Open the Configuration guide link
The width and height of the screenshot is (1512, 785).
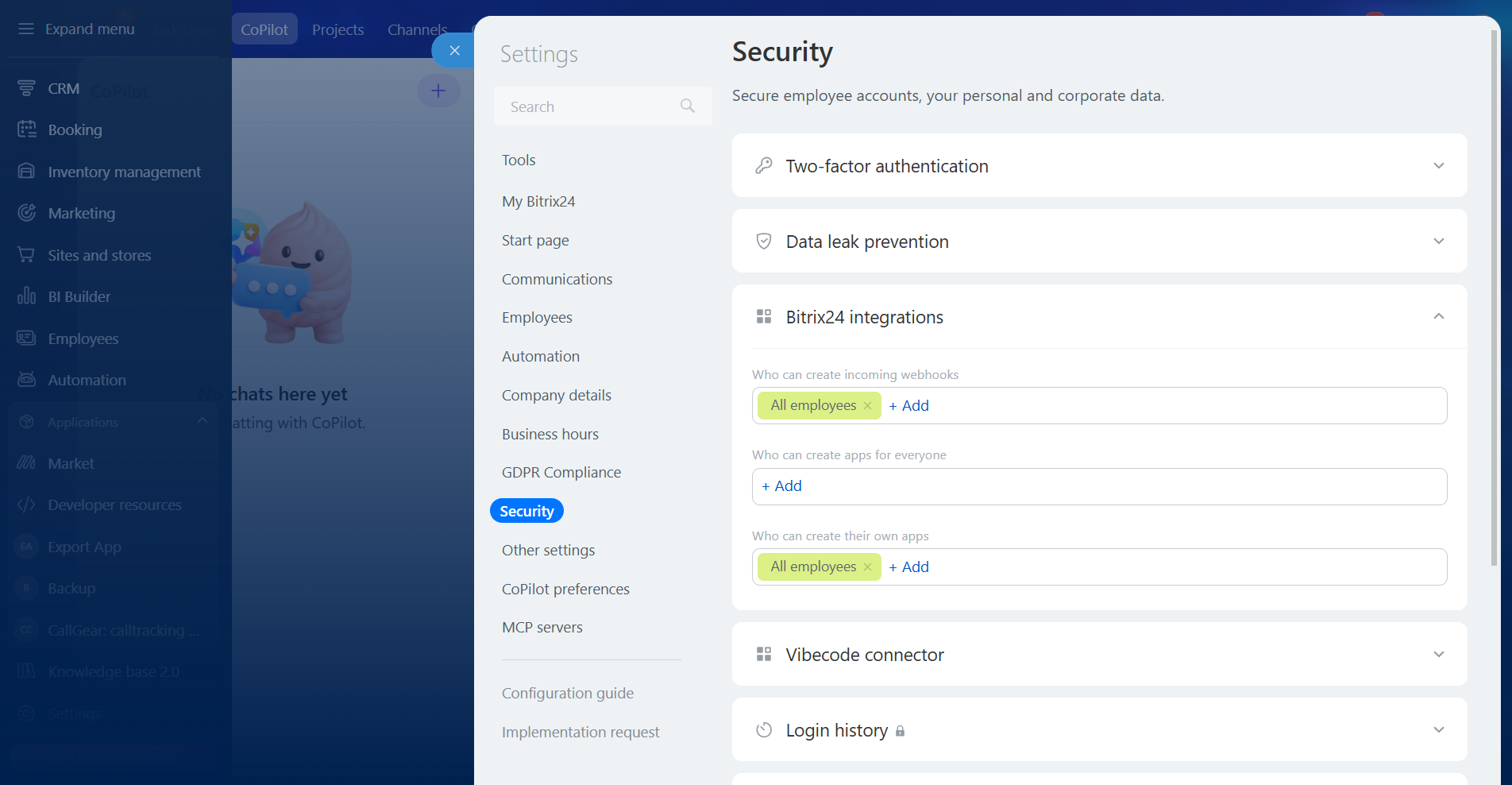click(x=568, y=693)
